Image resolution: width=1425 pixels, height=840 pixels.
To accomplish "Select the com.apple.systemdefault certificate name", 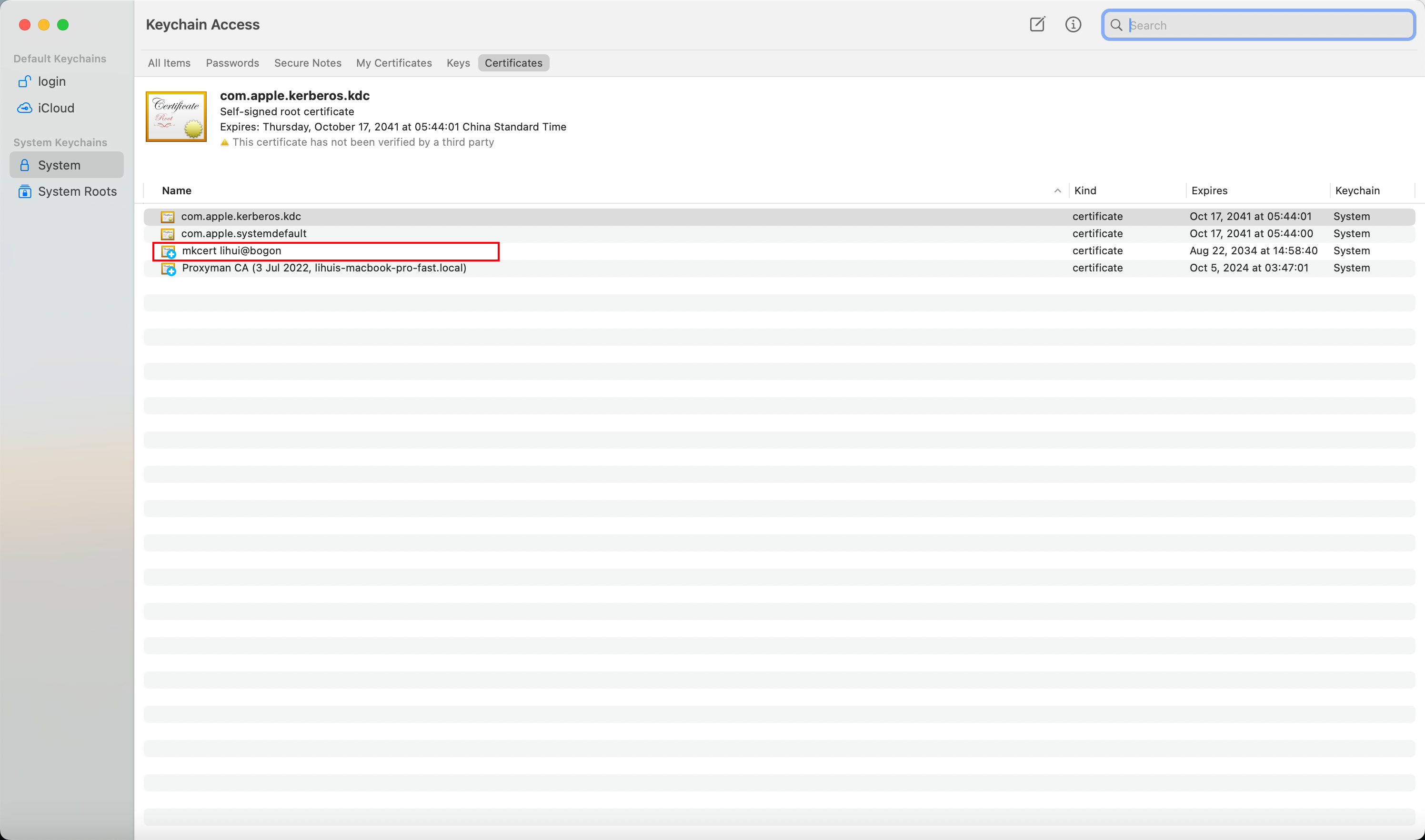I will (x=244, y=233).
